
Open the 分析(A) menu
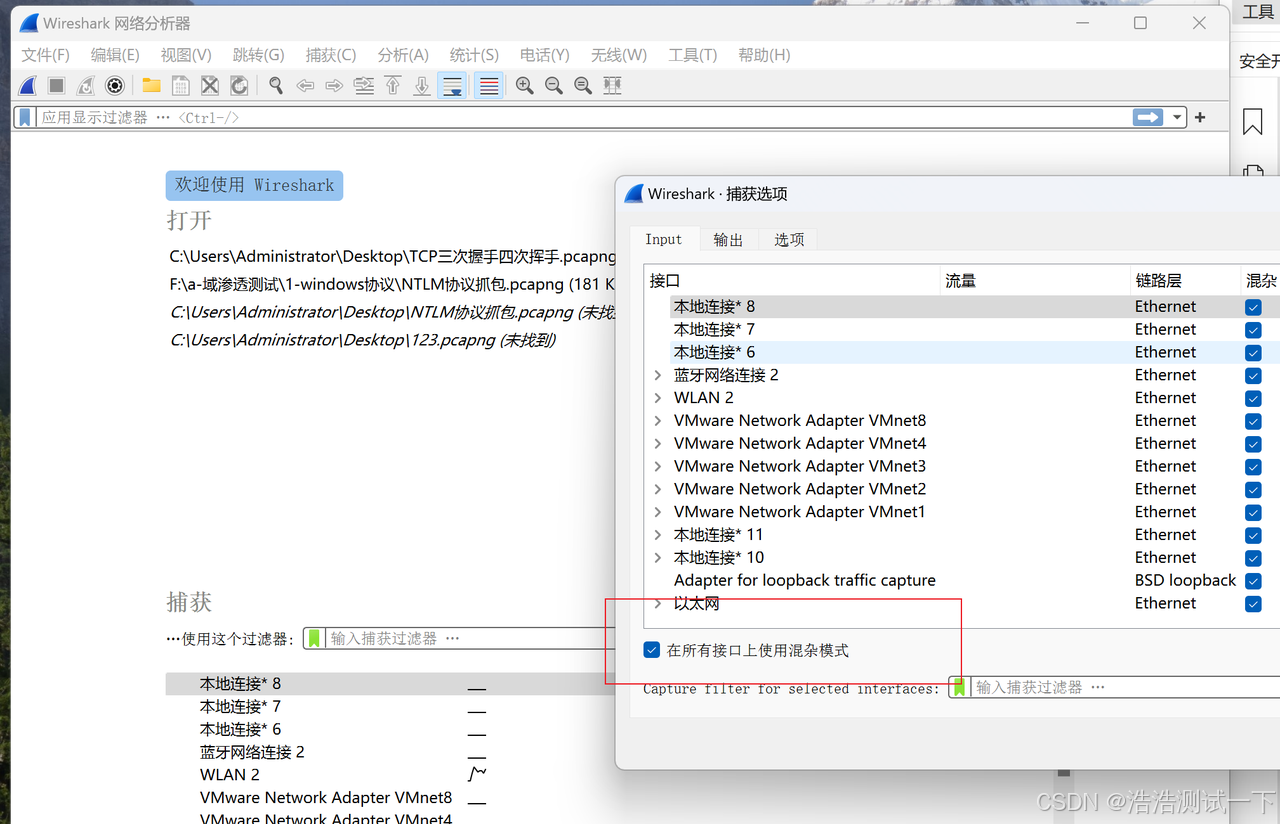403,55
